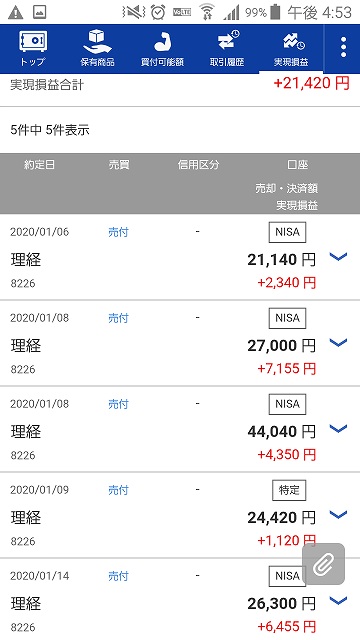Expand the 26,300 円 trade details chevron
Screen dimensions: 360x640
(338, 601)
